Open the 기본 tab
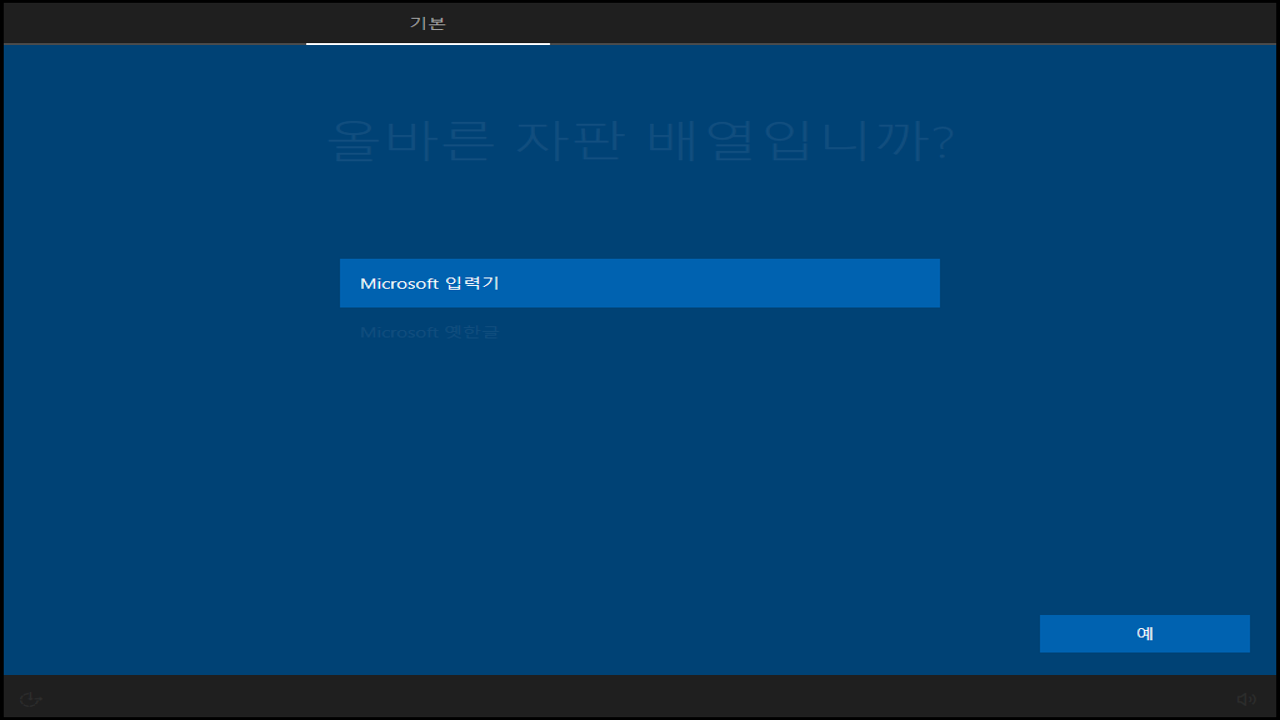The height and width of the screenshot is (720, 1280). tap(428, 23)
